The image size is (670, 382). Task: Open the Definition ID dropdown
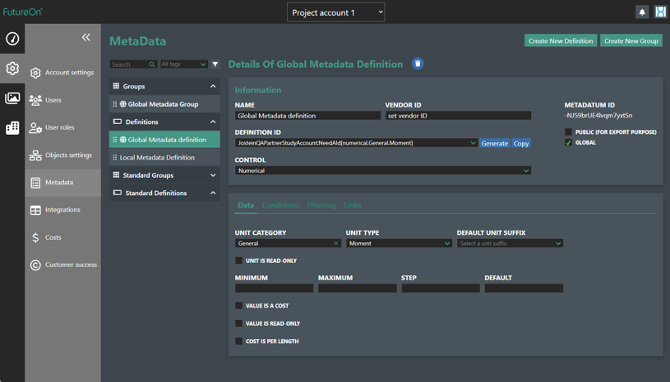(x=356, y=143)
